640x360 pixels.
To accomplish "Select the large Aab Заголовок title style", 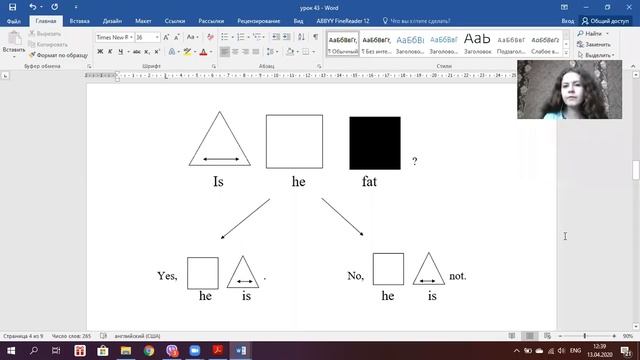I will pyautogui.click(x=477, y=44).
